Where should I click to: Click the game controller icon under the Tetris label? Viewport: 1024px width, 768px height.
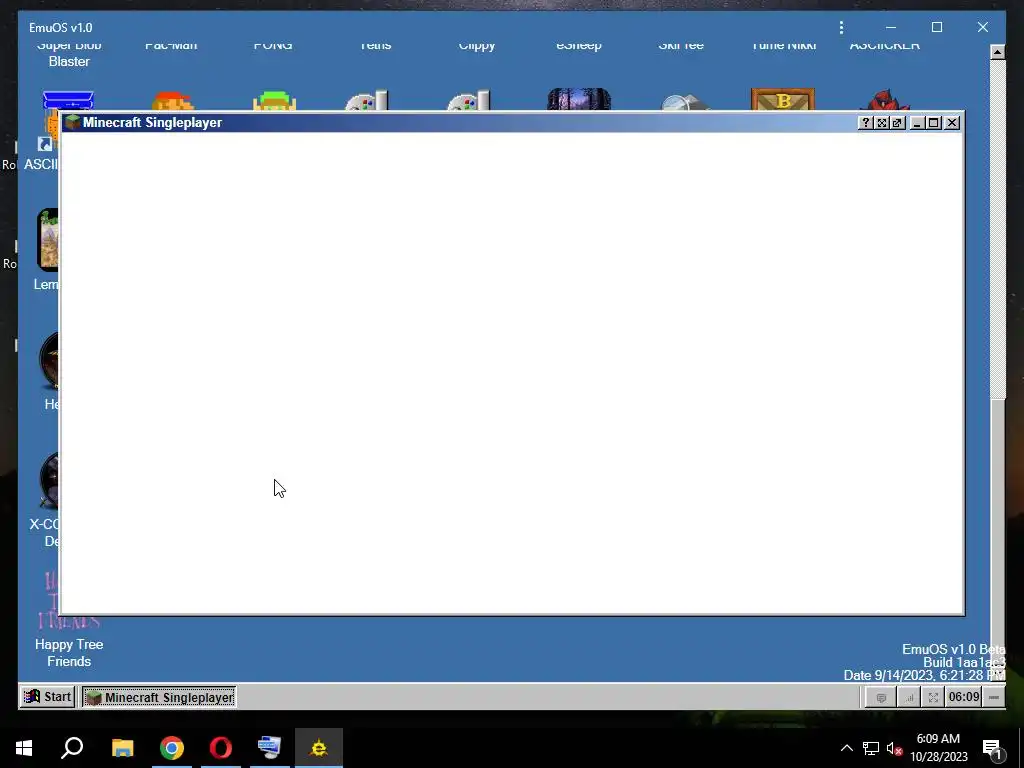367,101
